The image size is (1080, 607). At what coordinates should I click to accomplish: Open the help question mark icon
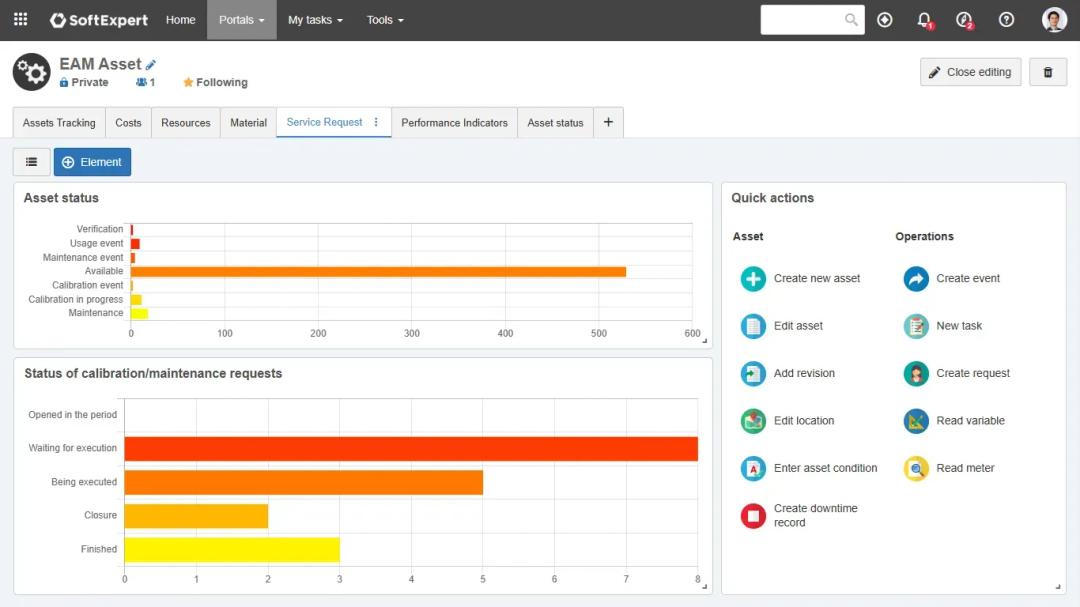click(1006, 20)
